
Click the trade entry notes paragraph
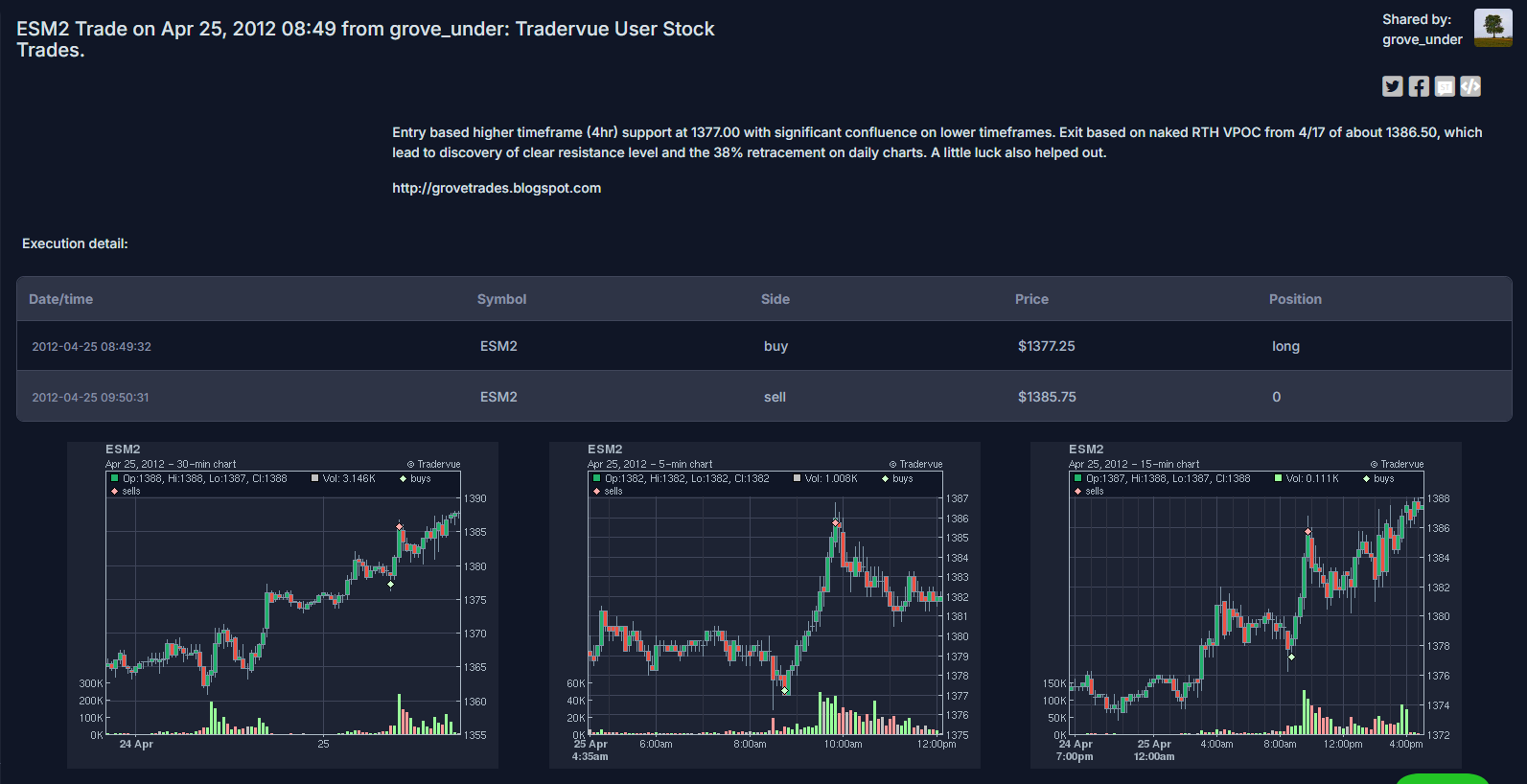[x=937, y=142]
